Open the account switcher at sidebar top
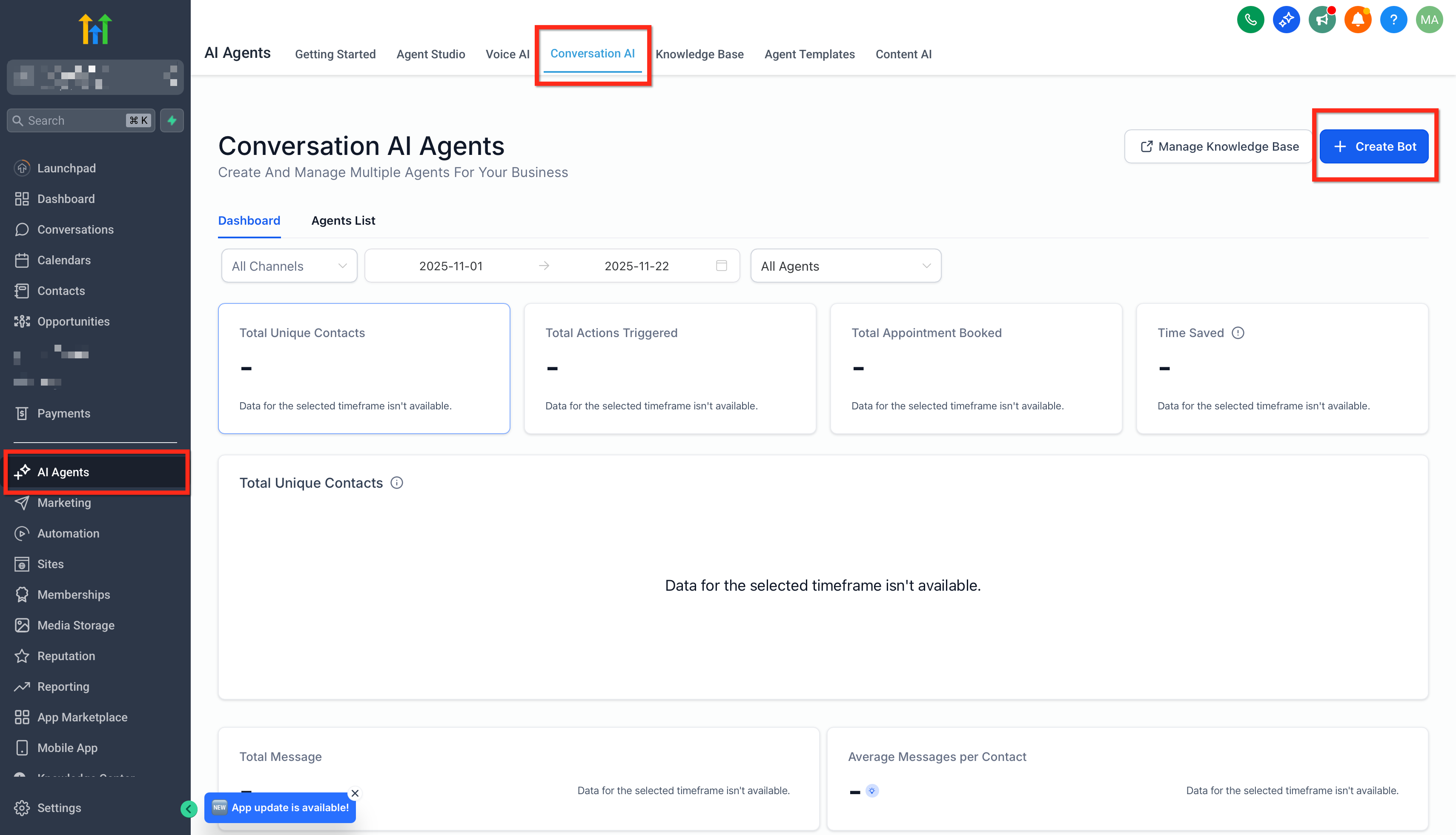The image size is (1456, 835). pos(95,77)
